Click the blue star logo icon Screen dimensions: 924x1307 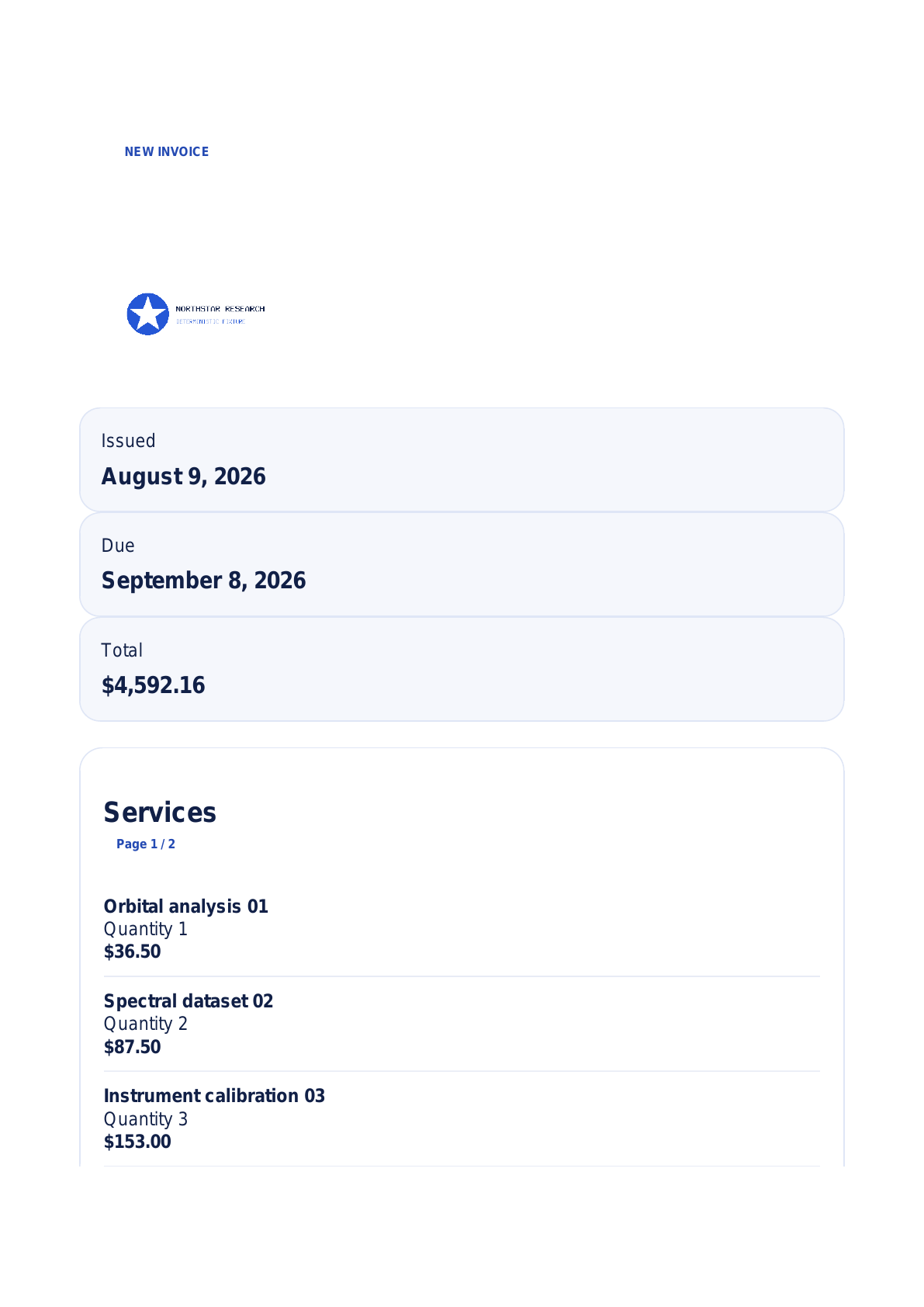pos(147,314)
